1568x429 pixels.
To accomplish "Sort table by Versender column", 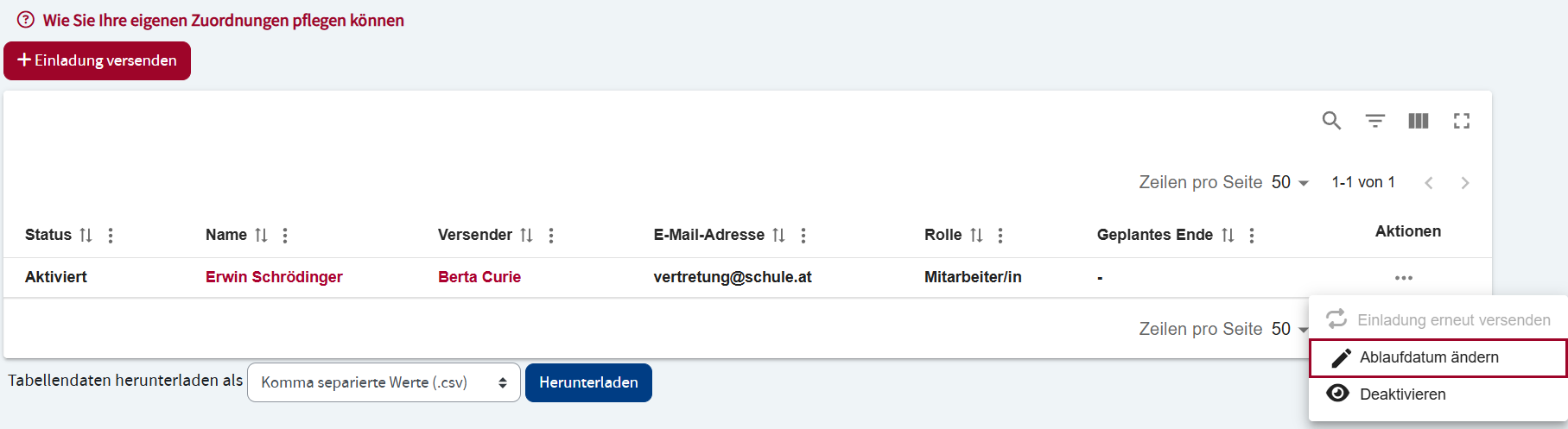I will 526,235.
